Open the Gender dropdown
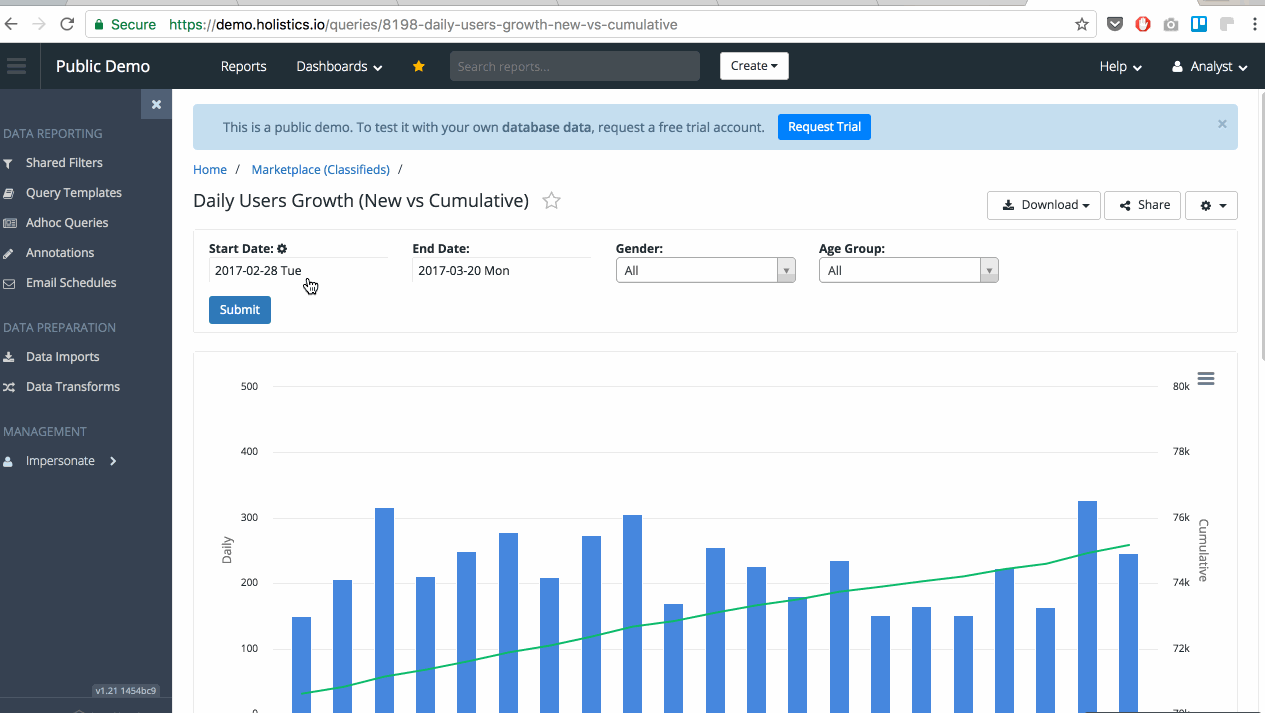This screenshot has width=1265, height=713. (705, 271)
